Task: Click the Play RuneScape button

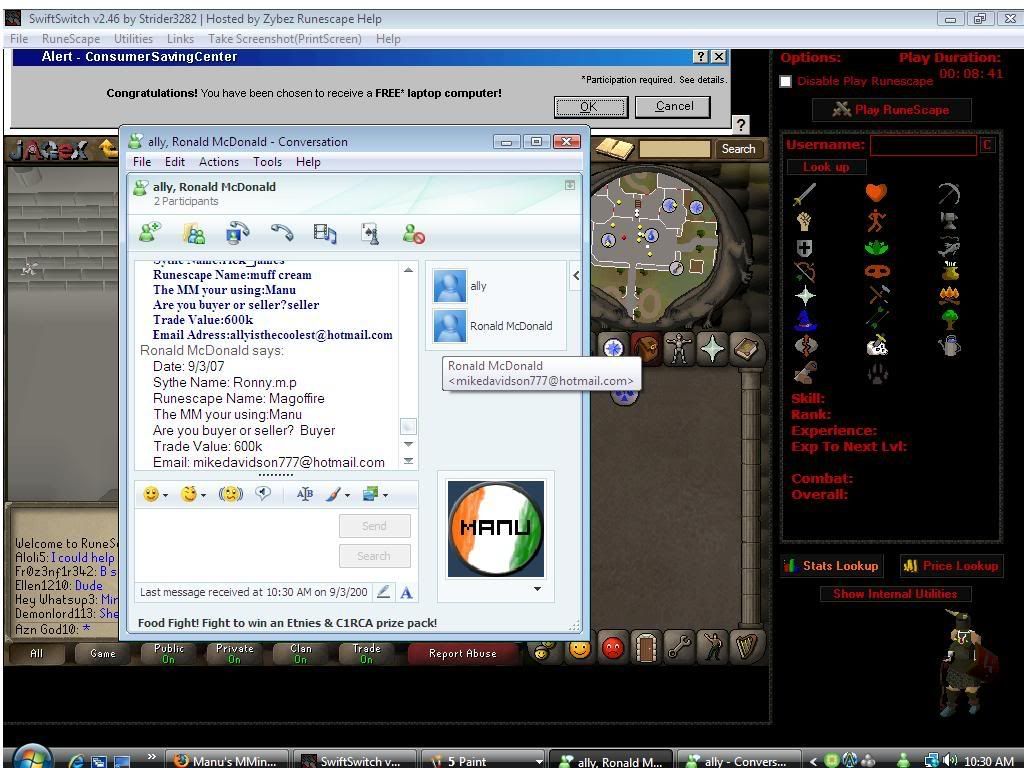Action: (891, 110)
